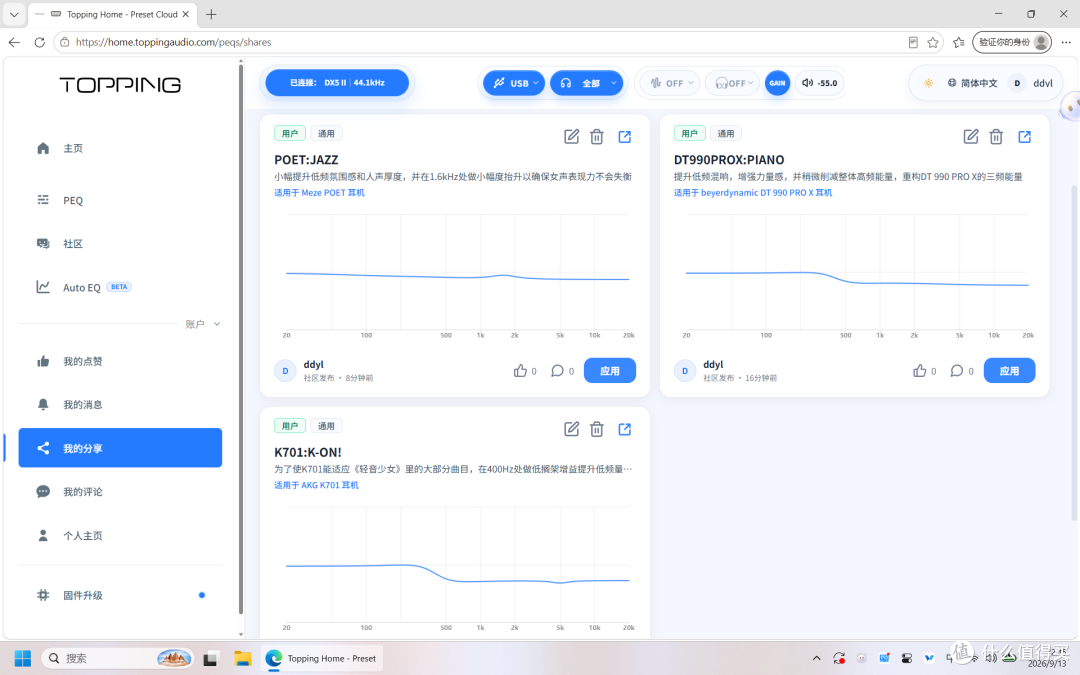Click the POET:JAZZ title
This screenshot has width=1080, height=675.
point(307,160)
